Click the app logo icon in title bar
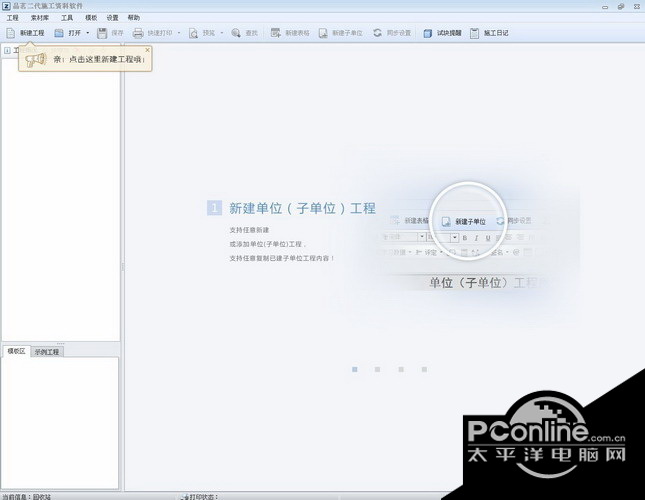645x500 pixels. pyautogui.click(x=6, y=6)
